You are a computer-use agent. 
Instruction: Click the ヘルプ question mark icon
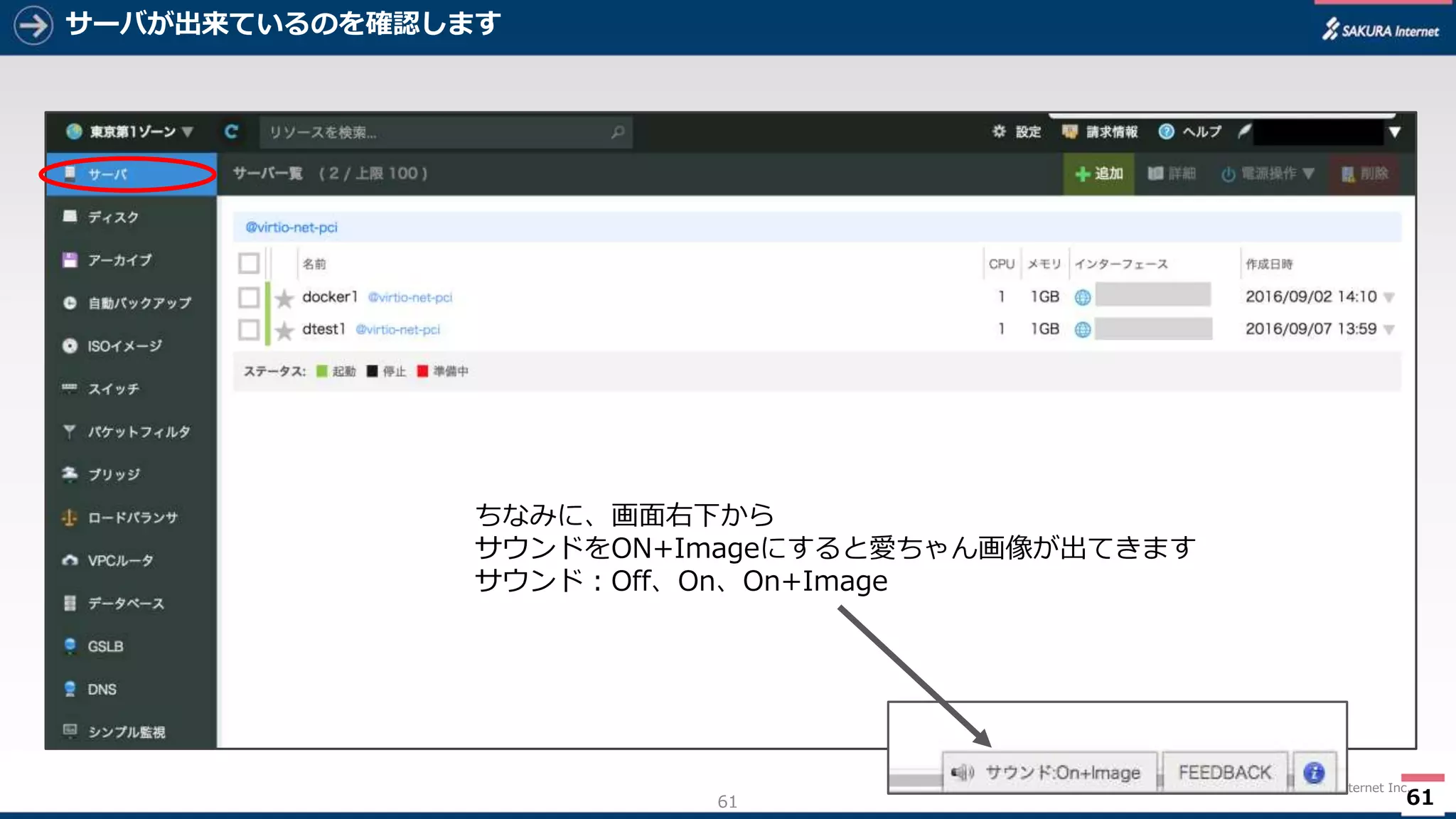[1166, 131]
